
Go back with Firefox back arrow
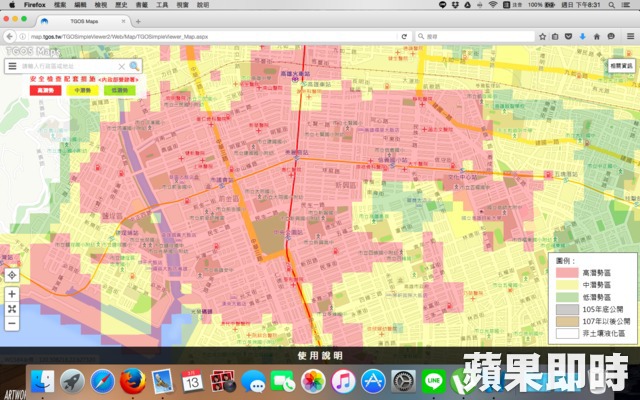(x=10, y=37)
